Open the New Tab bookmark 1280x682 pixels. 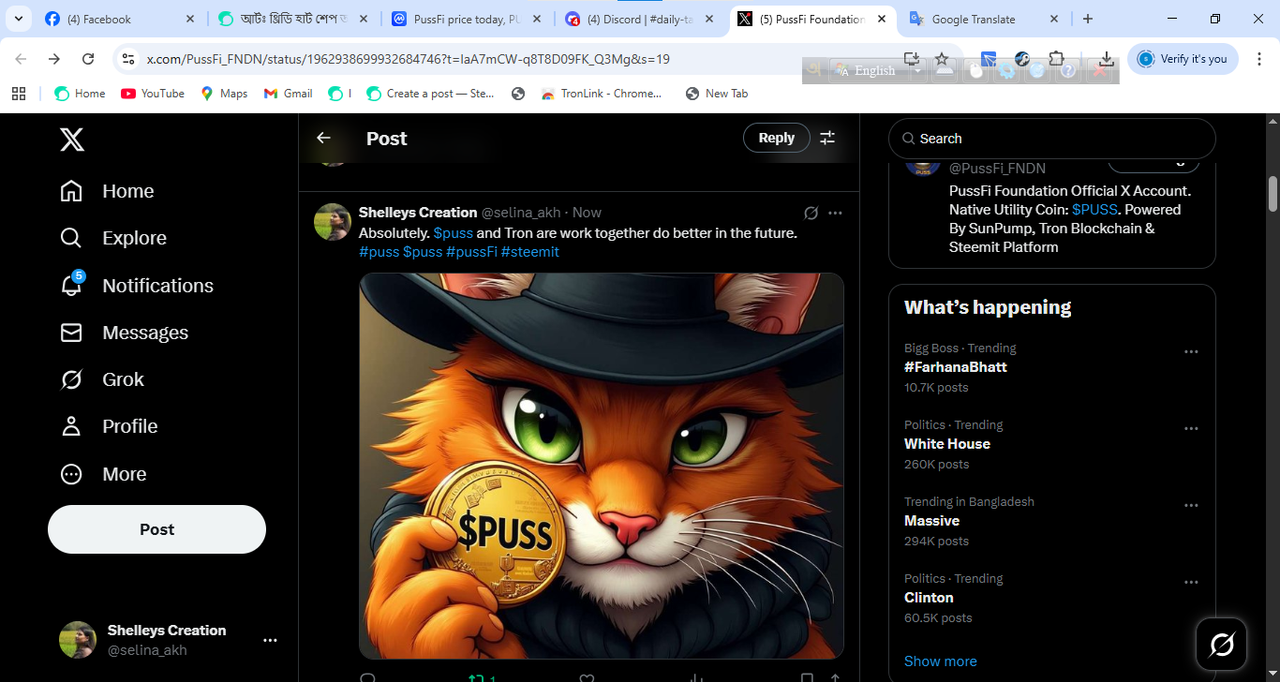point(716,93)
